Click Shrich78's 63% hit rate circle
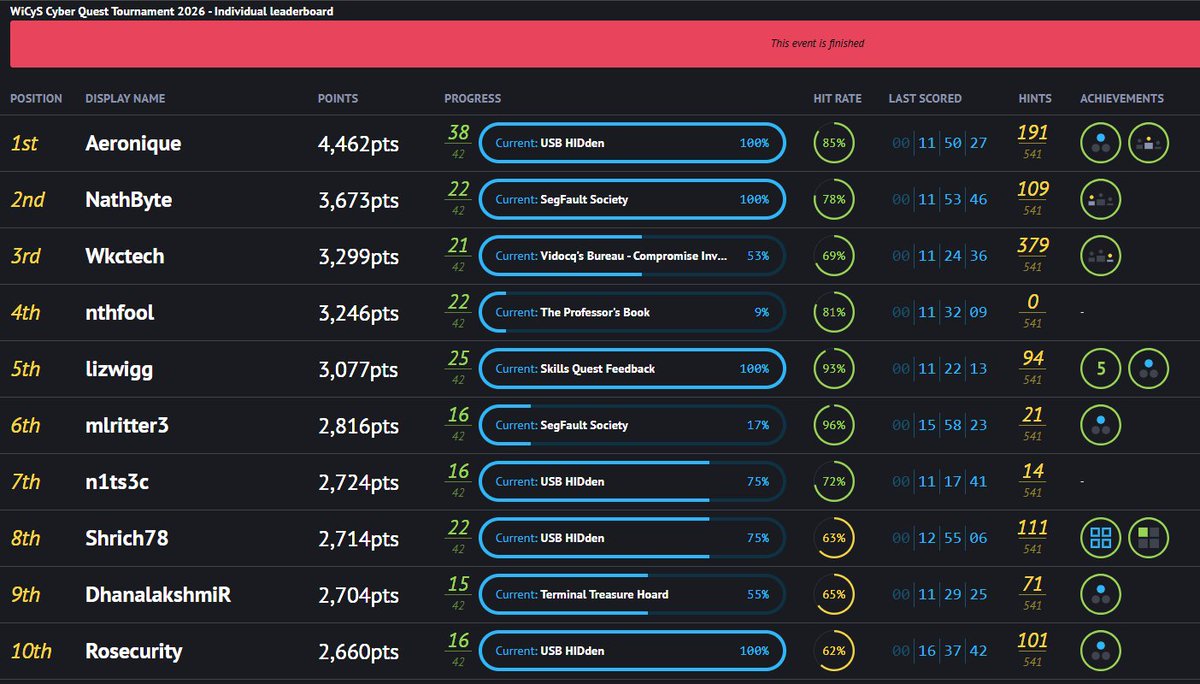Screen dimensions: 1200x684 834,538
